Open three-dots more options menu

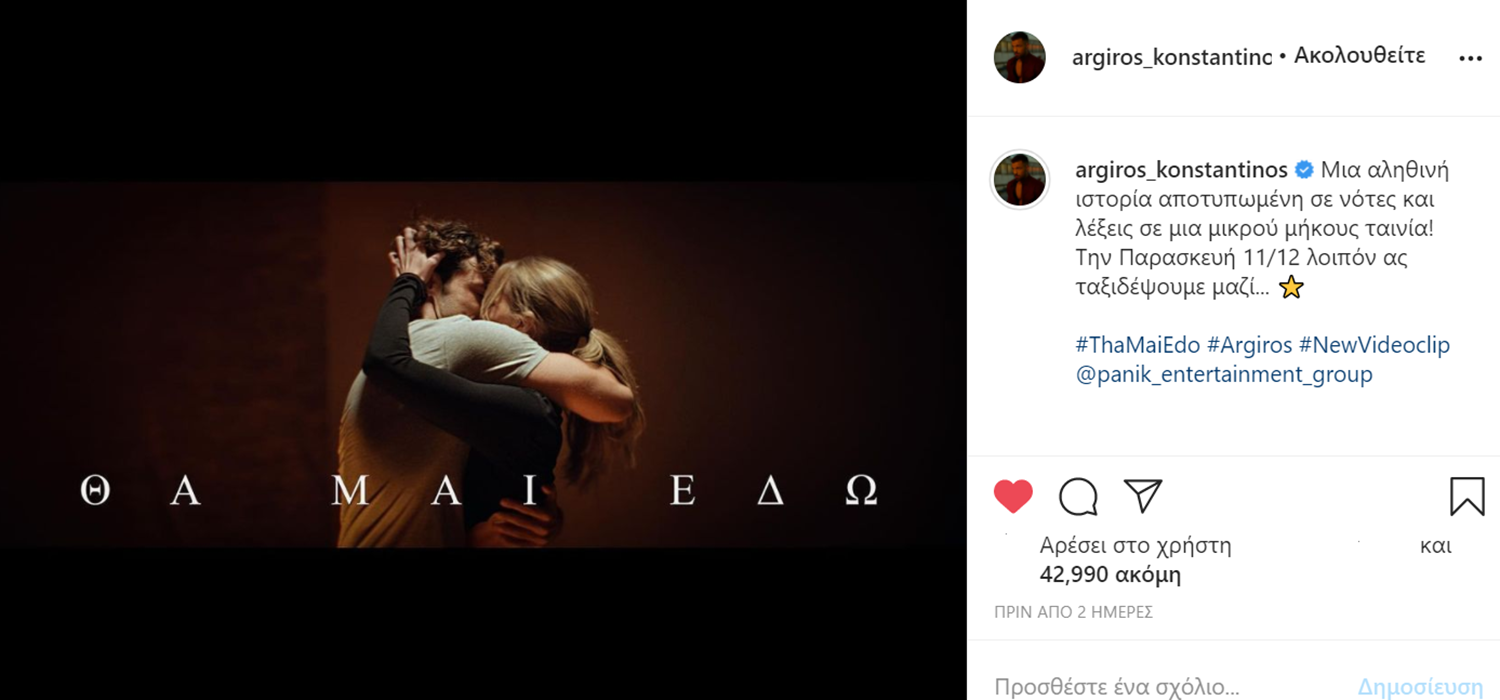pos(1470,58)
